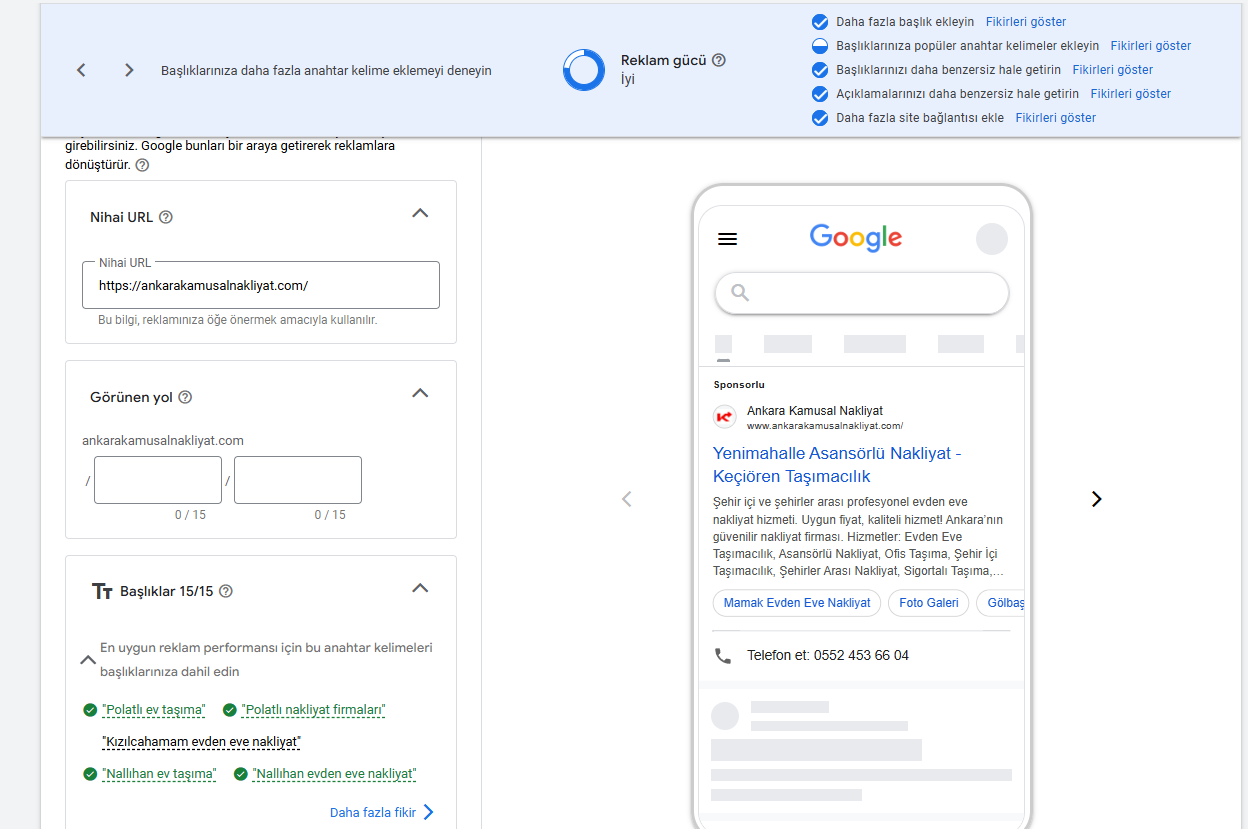The height and width of the screenshot is (829, 1248).
Task: Show next ad preview with right arrow
Action: coord(1097,499)
